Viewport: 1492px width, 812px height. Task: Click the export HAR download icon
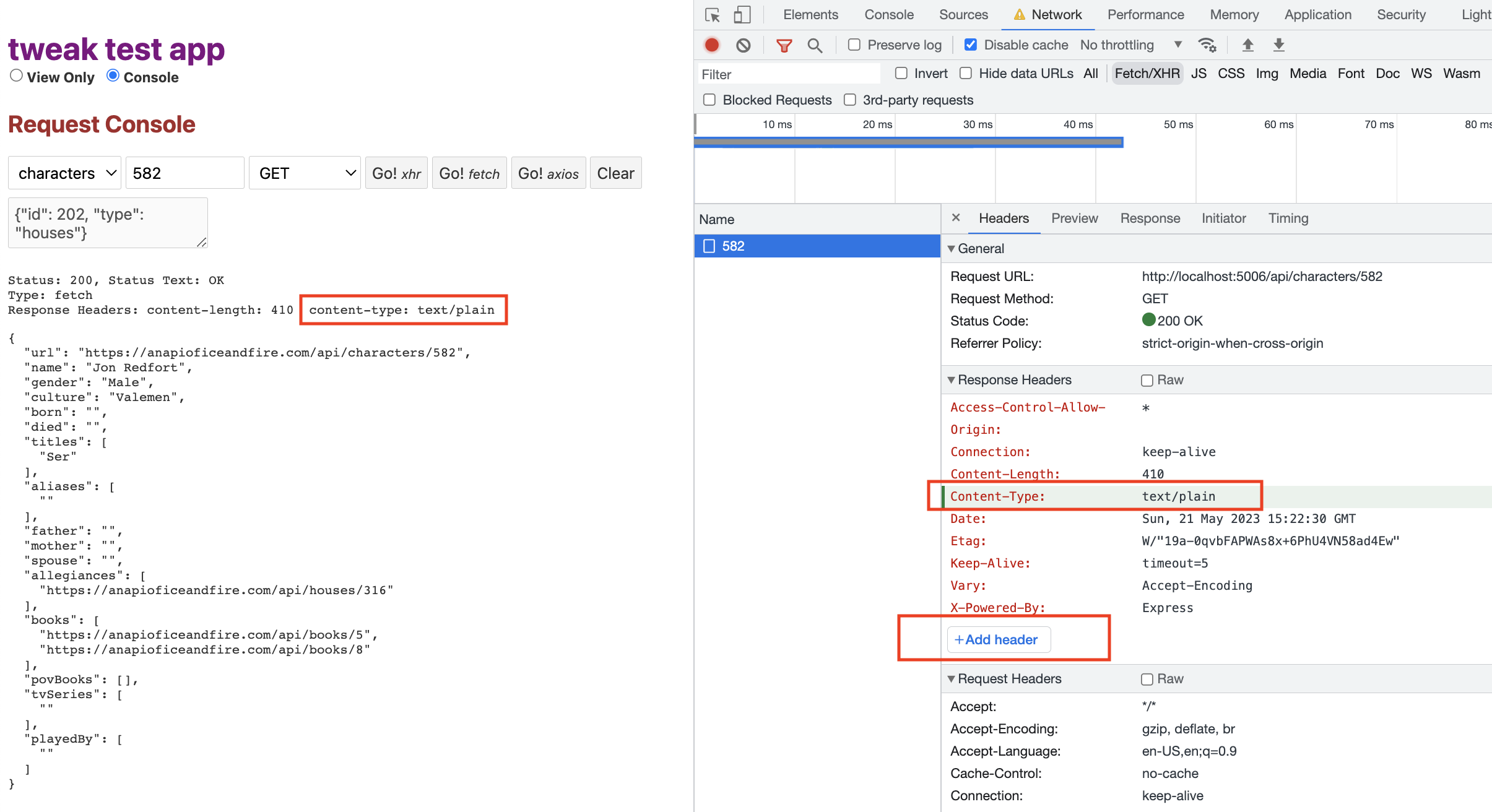click(x=1278, y=45)
